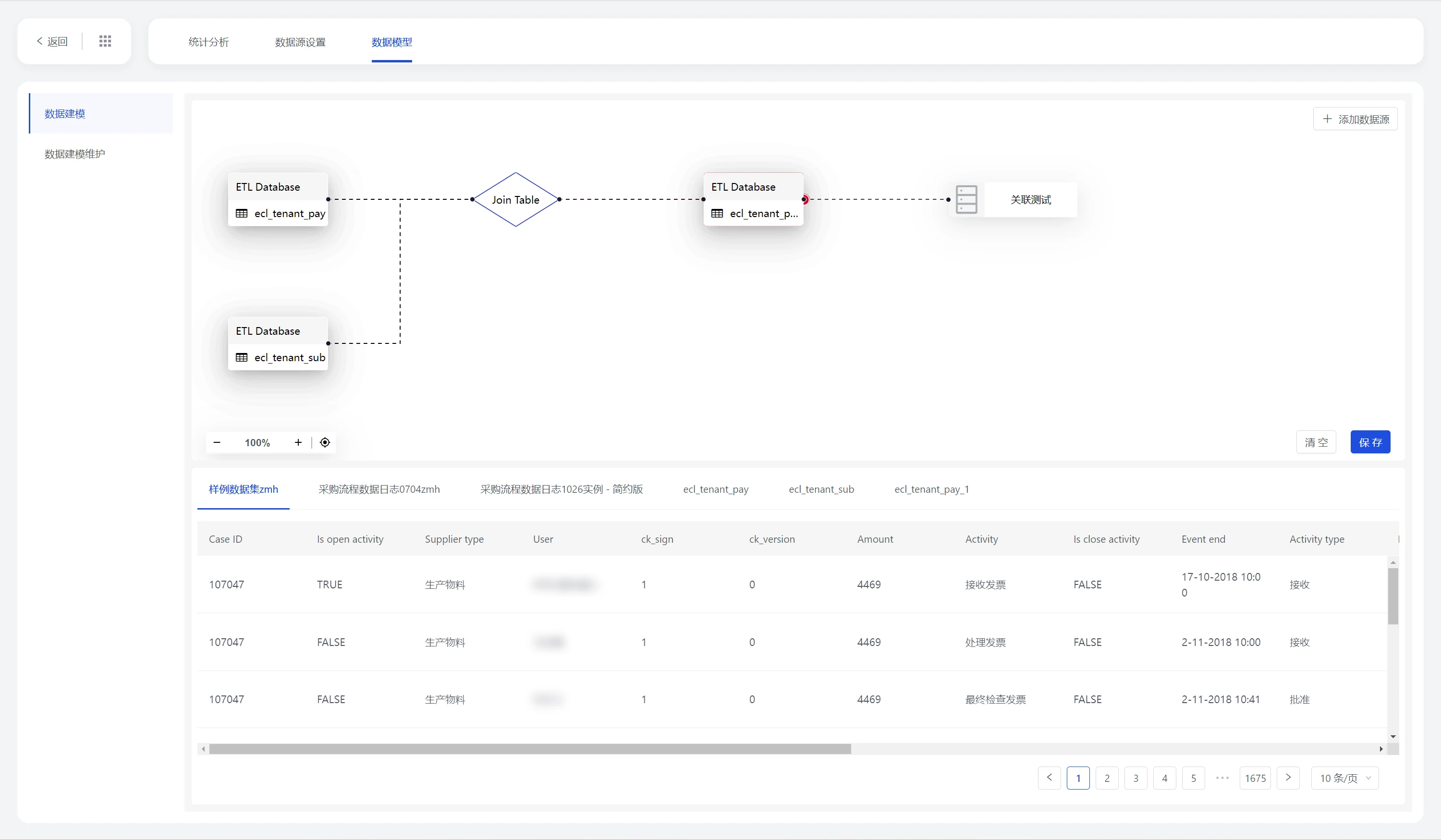Go back with 返回 button

coord(52,41)
